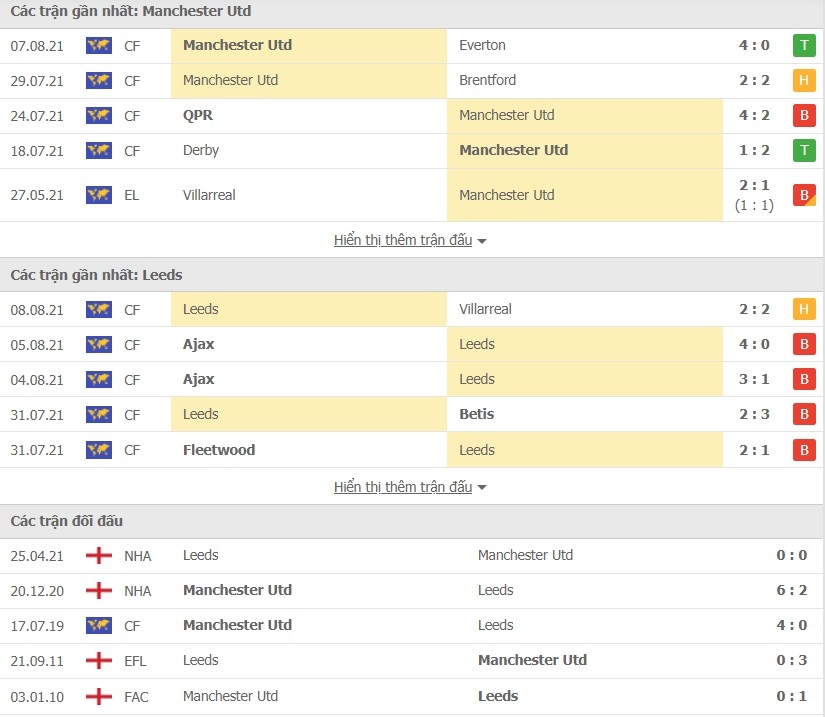This screenshot has height=717, width=825.
Task: Click the red B badge for the QPR match
Action: (804, 115)
